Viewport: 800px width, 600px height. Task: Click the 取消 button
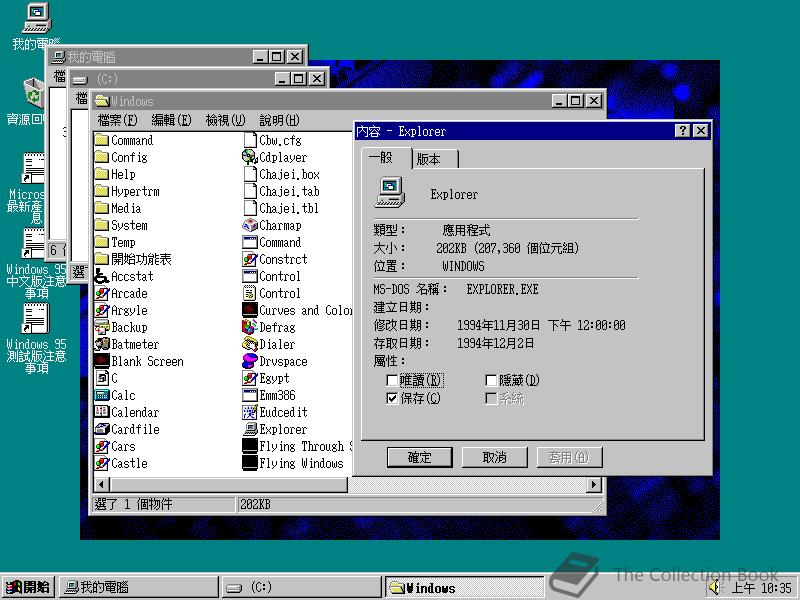494,457
